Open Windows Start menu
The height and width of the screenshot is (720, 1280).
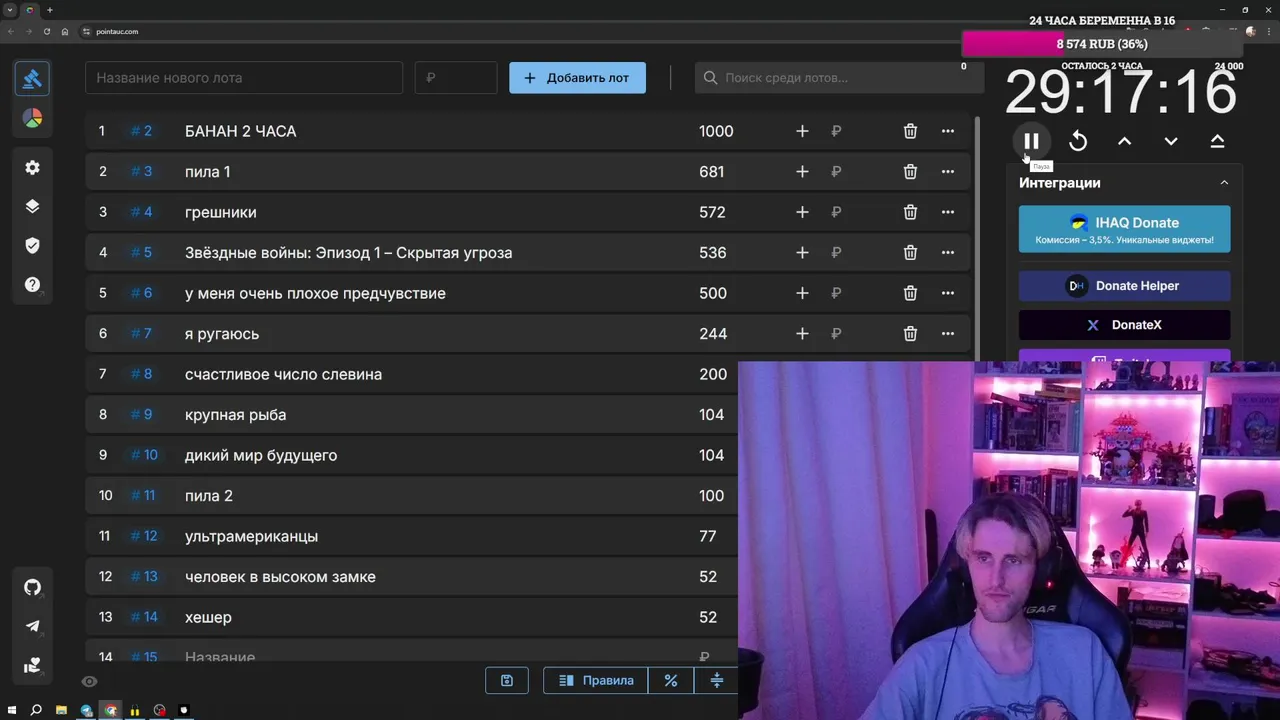[x=12, y=710]
